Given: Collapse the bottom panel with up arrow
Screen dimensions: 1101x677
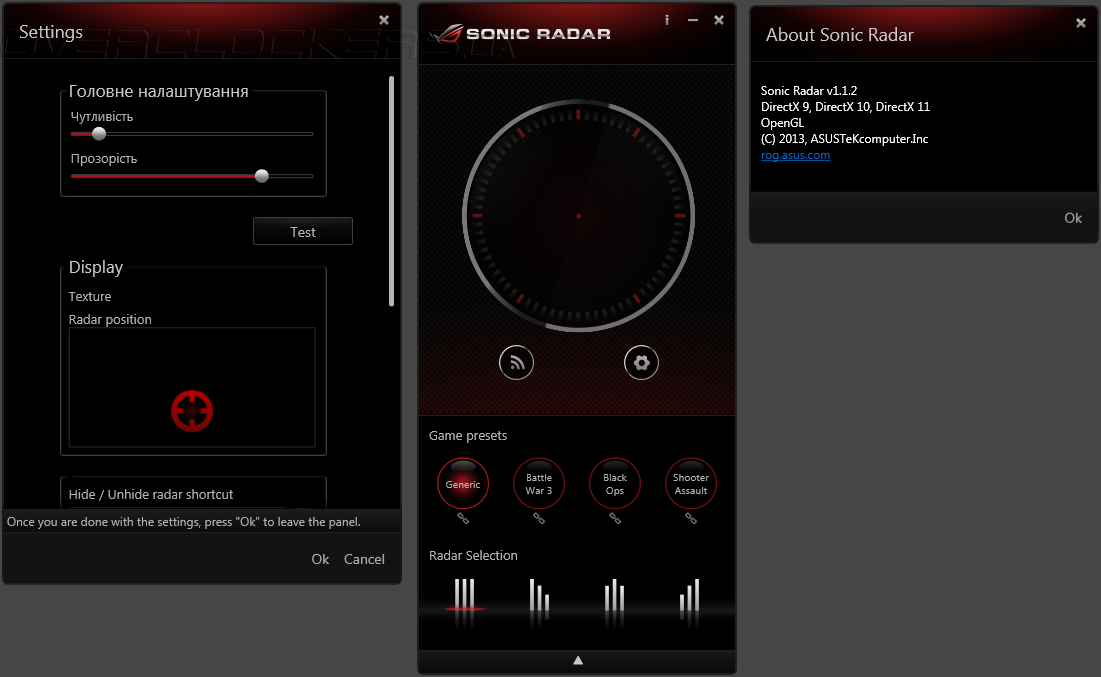Looking at the screenshot, I should pyautogui.click(x=578, y=660).
